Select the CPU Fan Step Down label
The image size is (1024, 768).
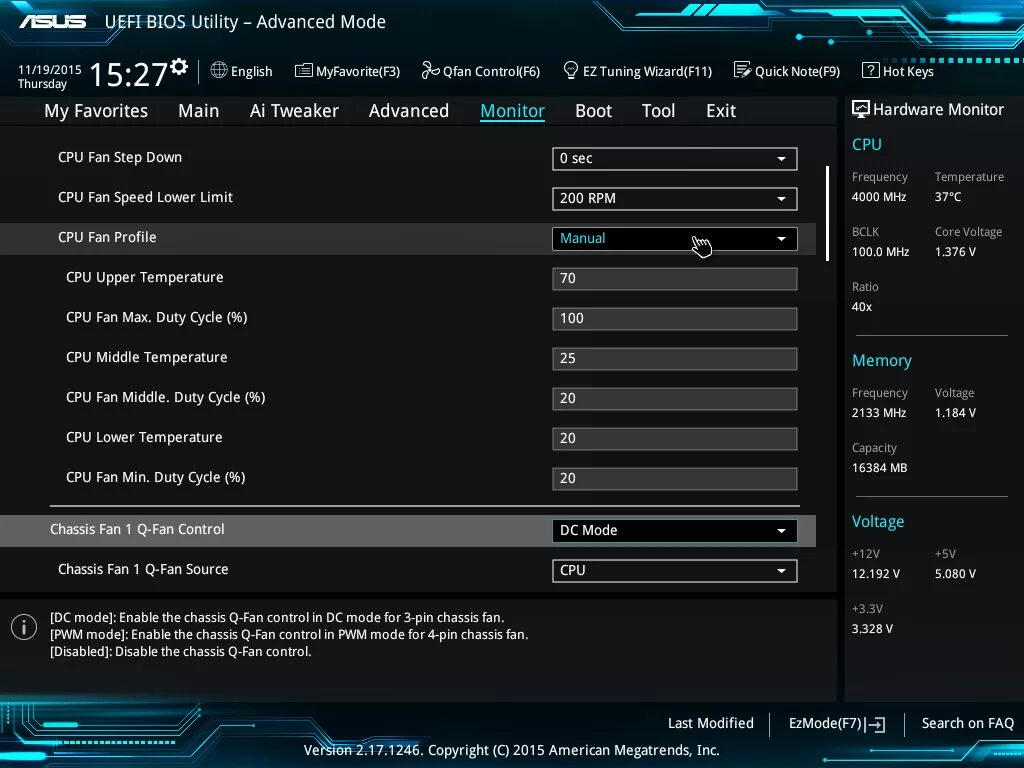click(x=120, y=157)
